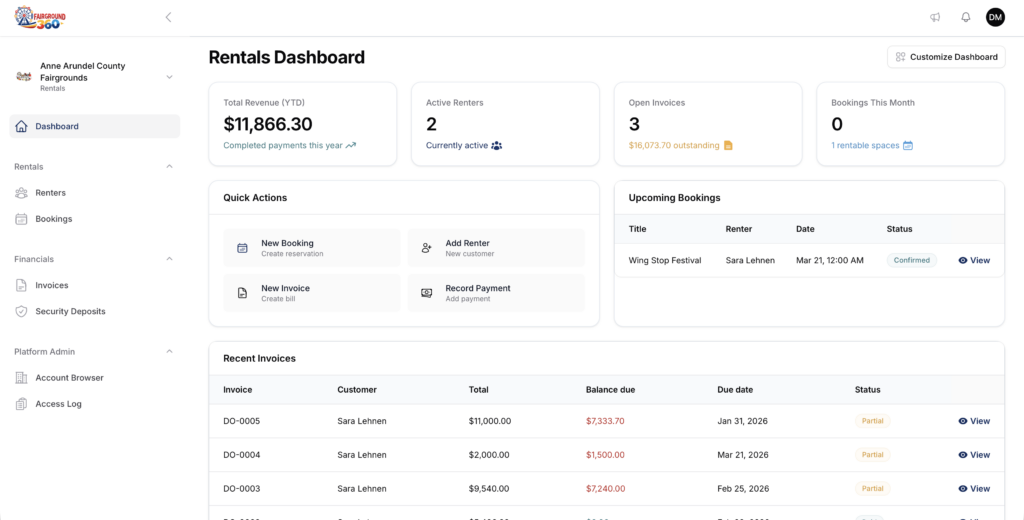Open Security Deposits in the sidebar
The image size is (1024, 520).
pos(70,311)
